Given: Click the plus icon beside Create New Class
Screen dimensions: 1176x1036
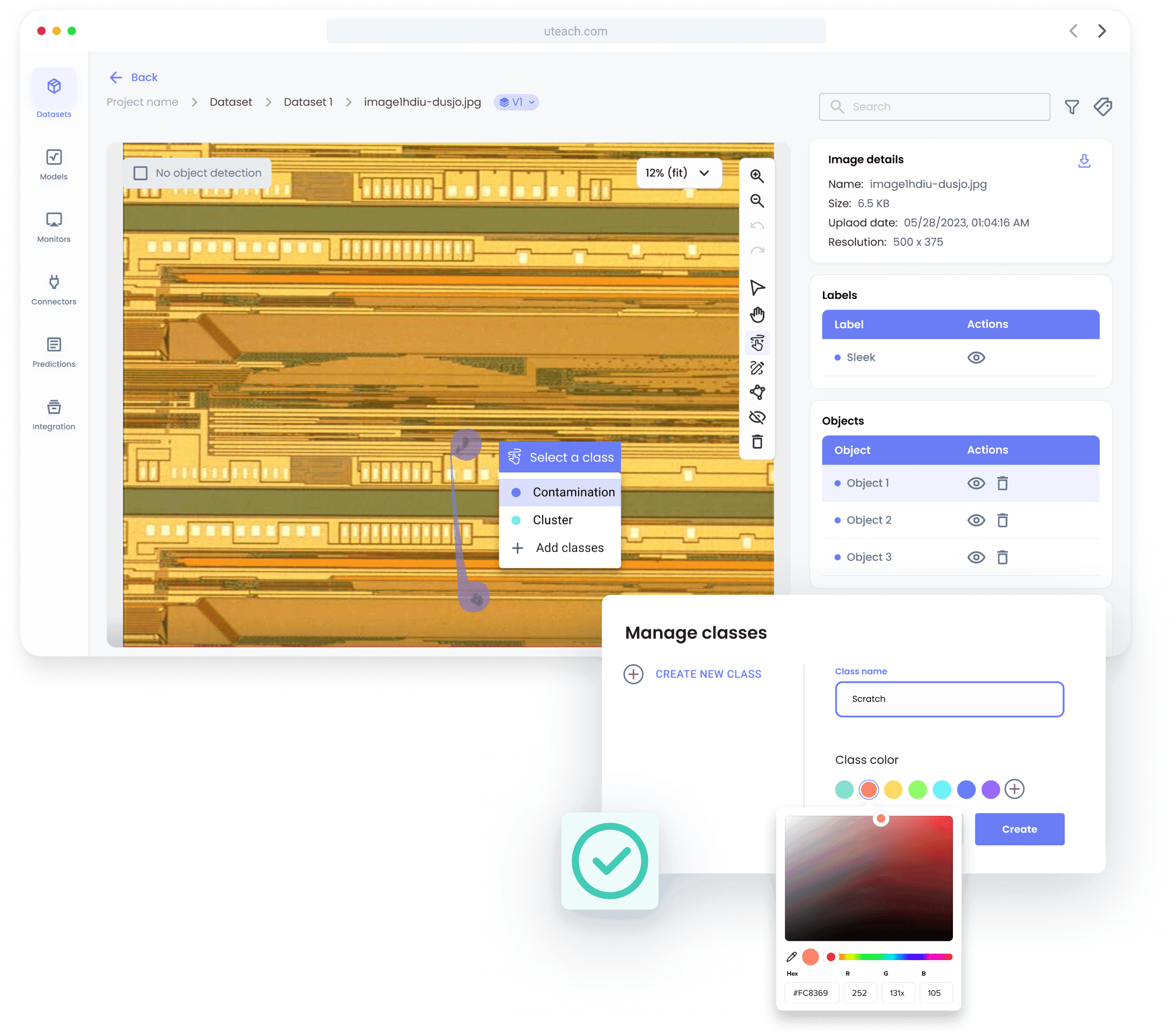Looking at the screenshot, I should click(633, 674).
